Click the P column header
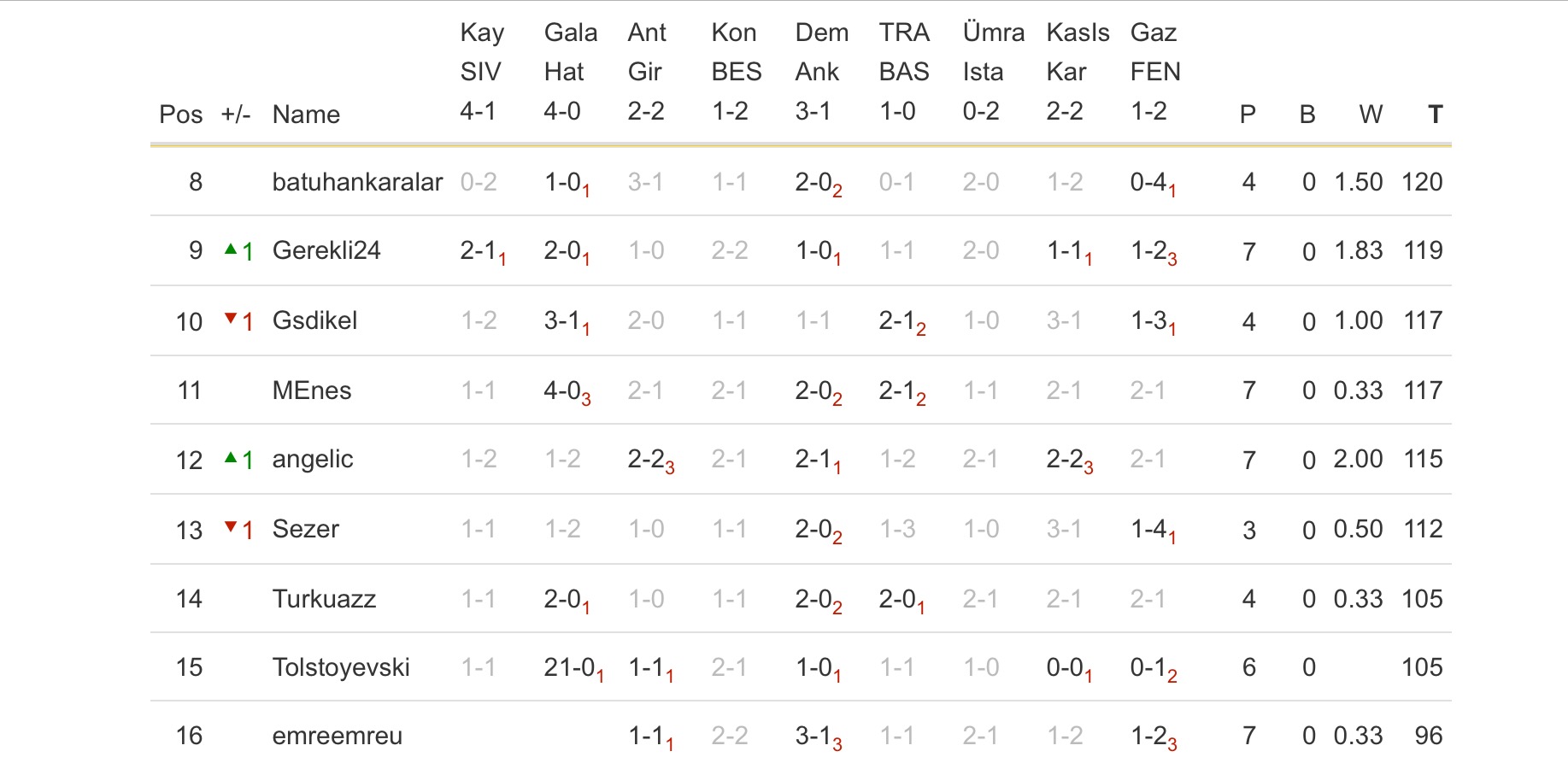The width and height of the screenshot is (1568, 763). (1248, 114)
